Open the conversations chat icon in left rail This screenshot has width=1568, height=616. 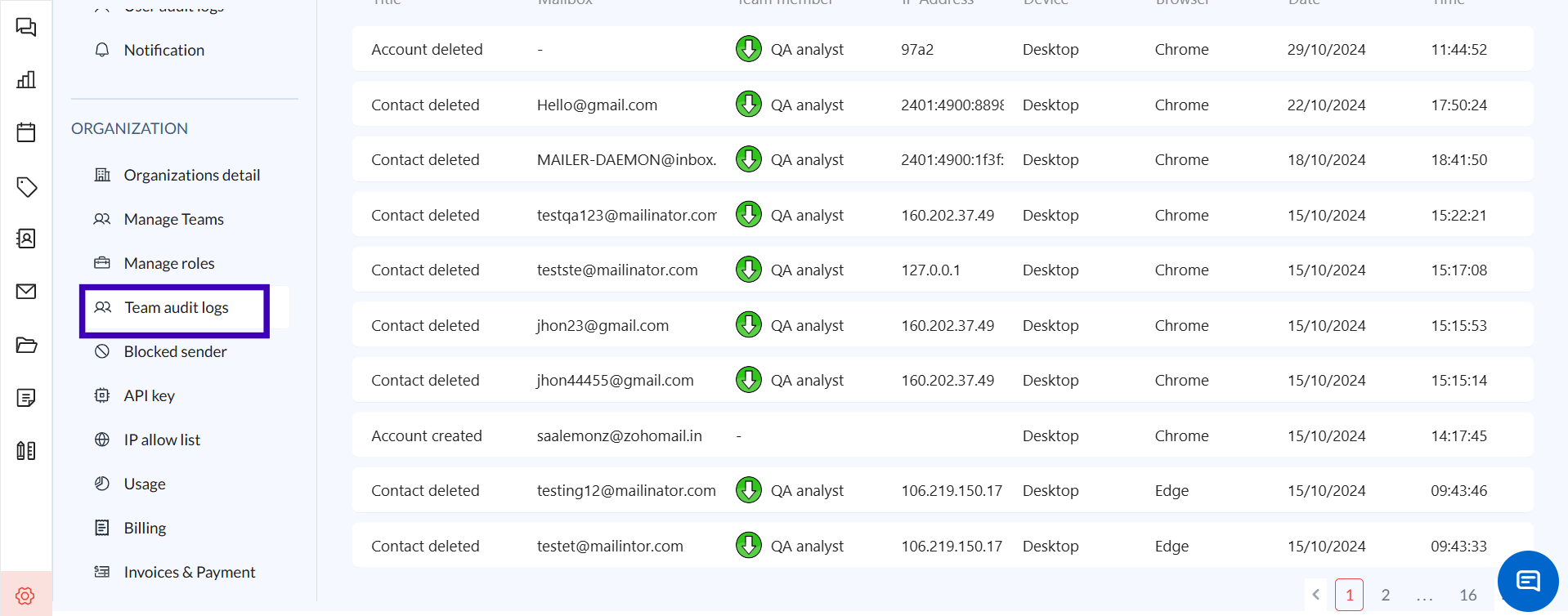26,27
